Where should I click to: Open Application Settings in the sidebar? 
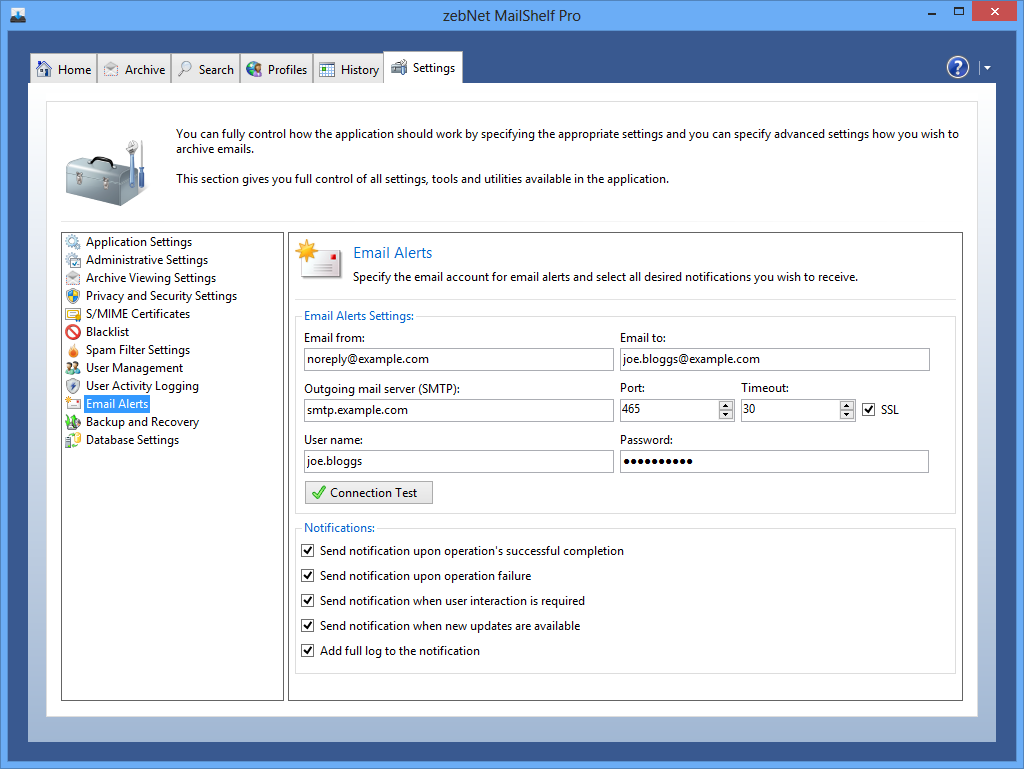click(139, 242)
